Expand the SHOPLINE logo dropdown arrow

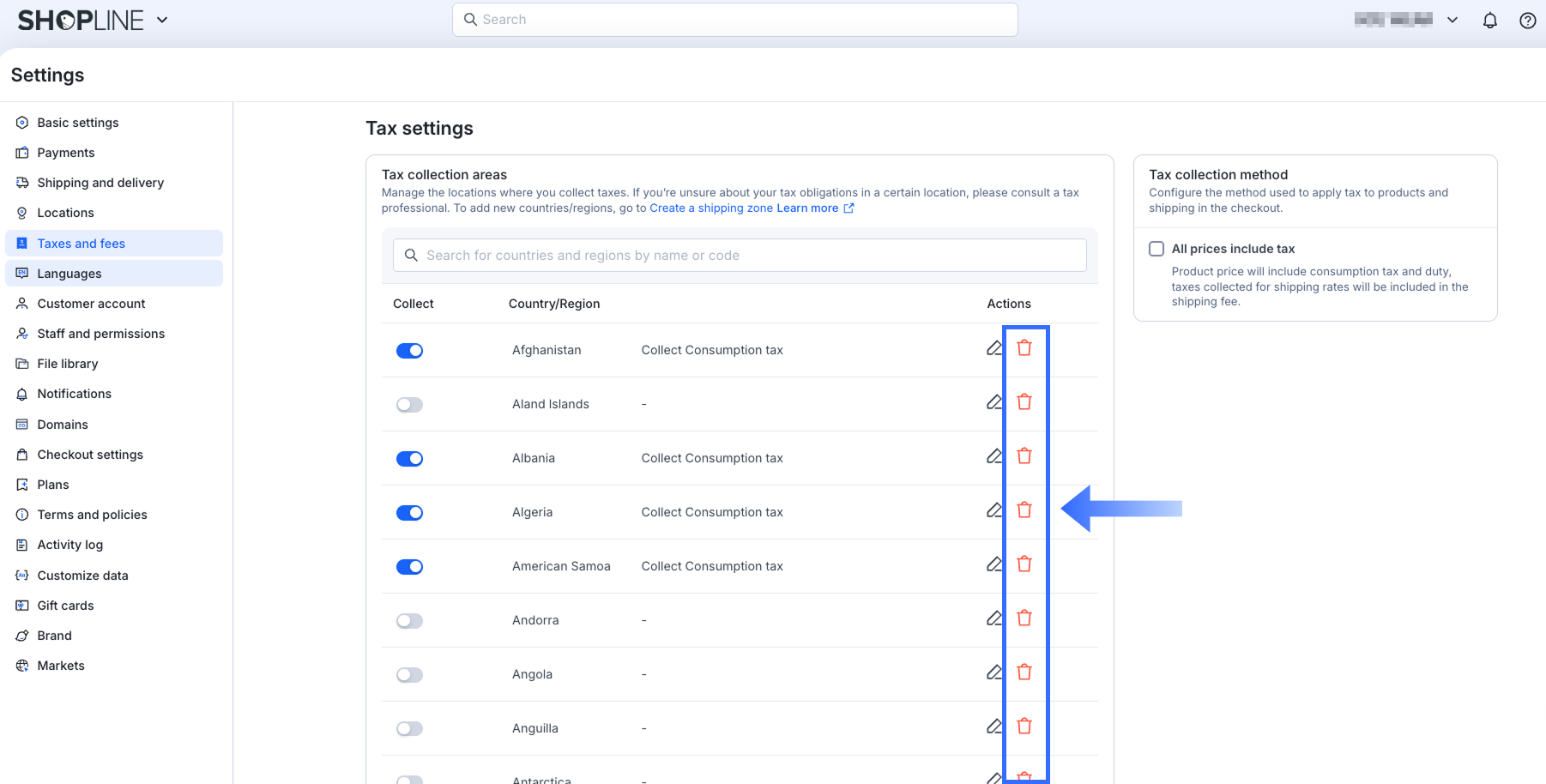[162, 20]
